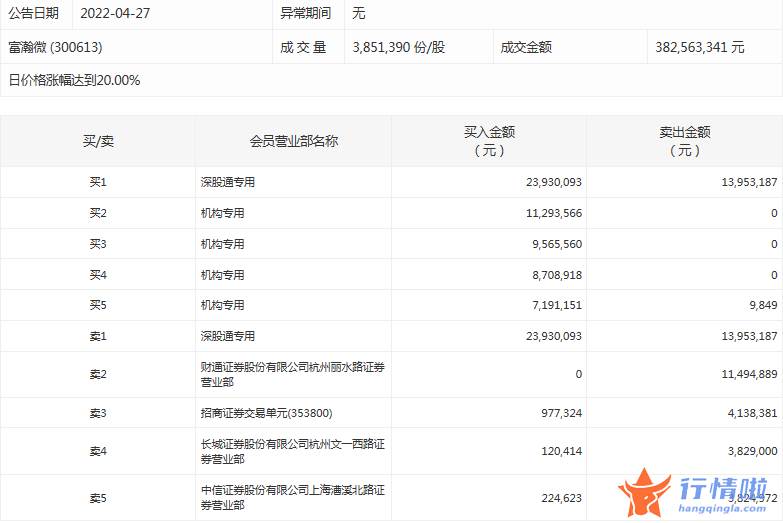
Task: Select the 买3 row label
Action: tap(98, 244)
